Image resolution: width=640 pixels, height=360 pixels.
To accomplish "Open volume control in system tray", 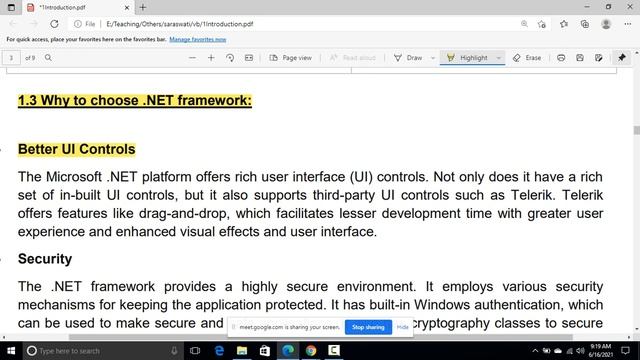I will pyautogui.click(x=580, y=351).
